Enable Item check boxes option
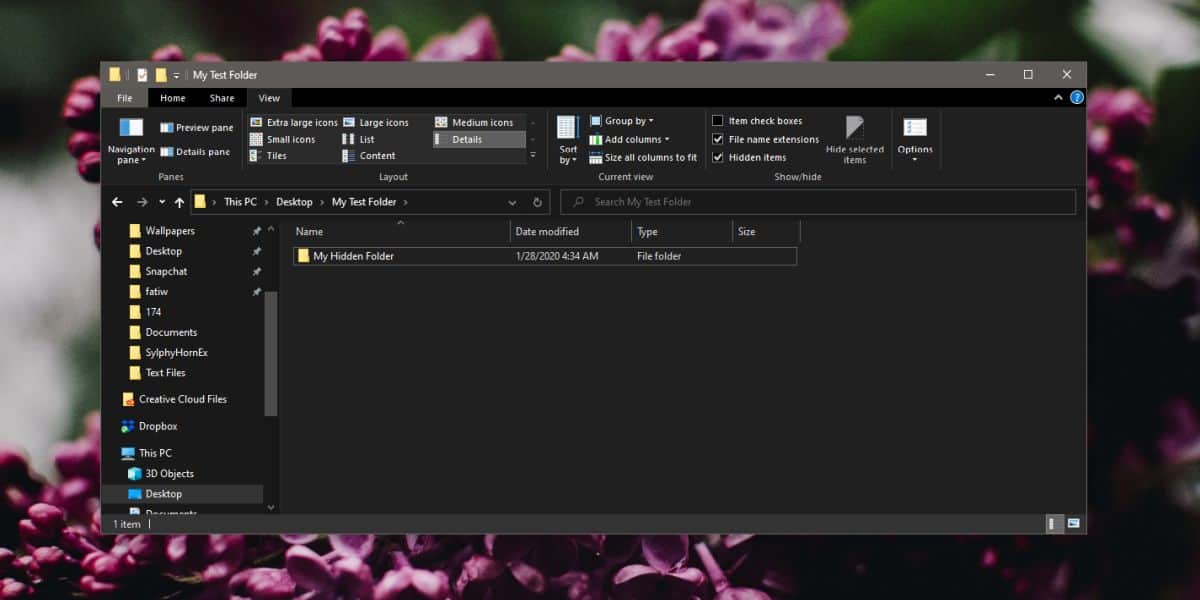This screenshot has height=600, width=1200. pos(759,121)
